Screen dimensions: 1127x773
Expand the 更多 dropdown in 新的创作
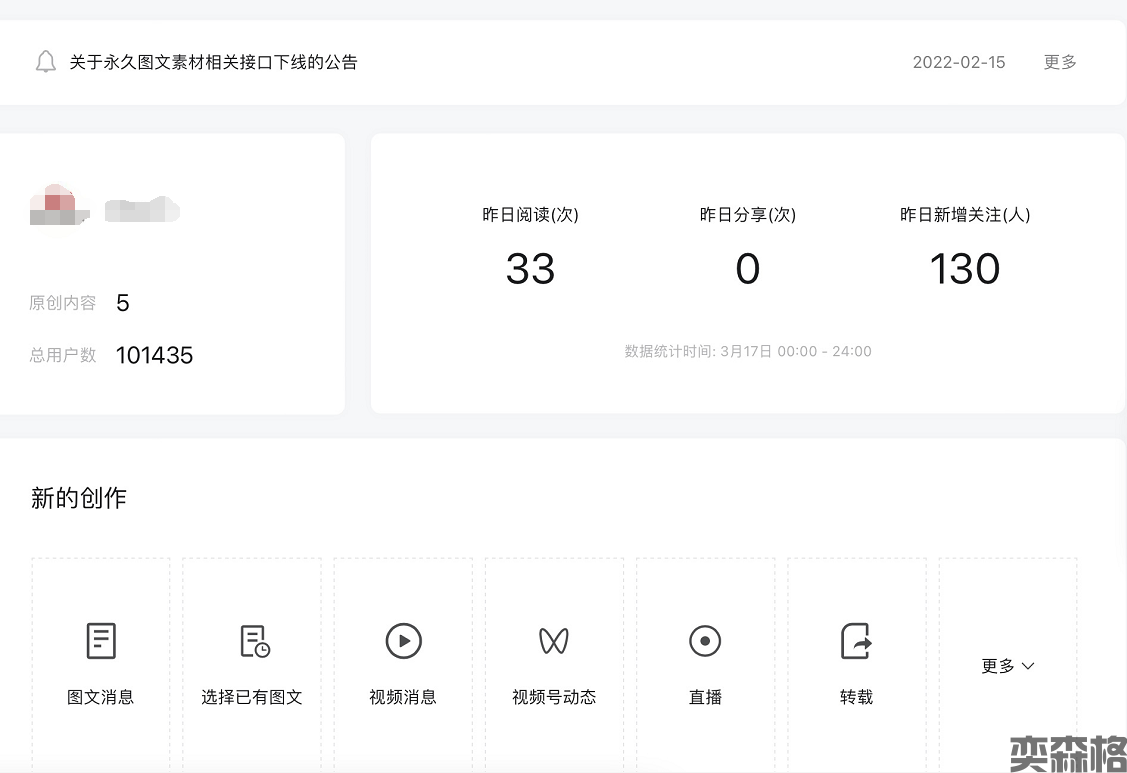coord(1007,666)
